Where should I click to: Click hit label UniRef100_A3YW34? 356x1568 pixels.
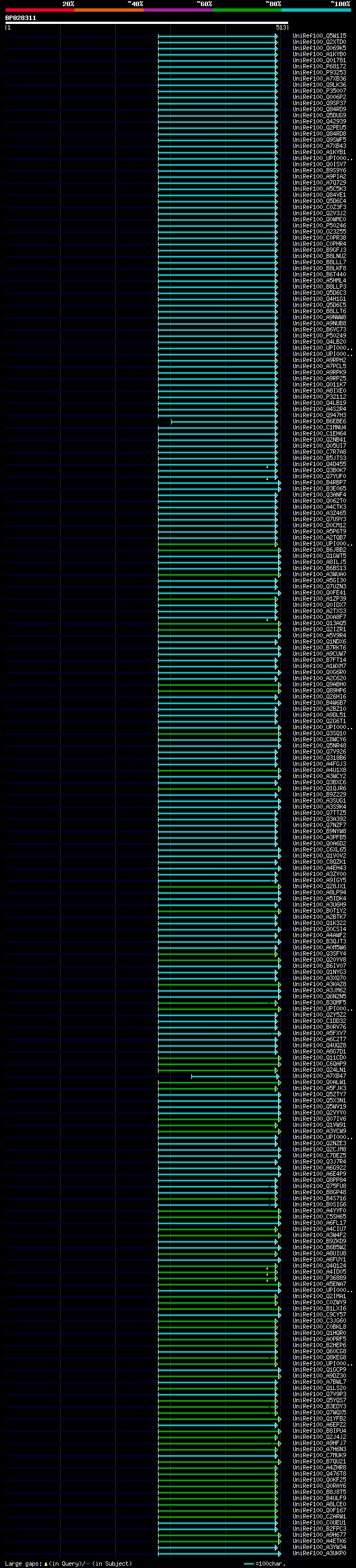click(319, 1547)
